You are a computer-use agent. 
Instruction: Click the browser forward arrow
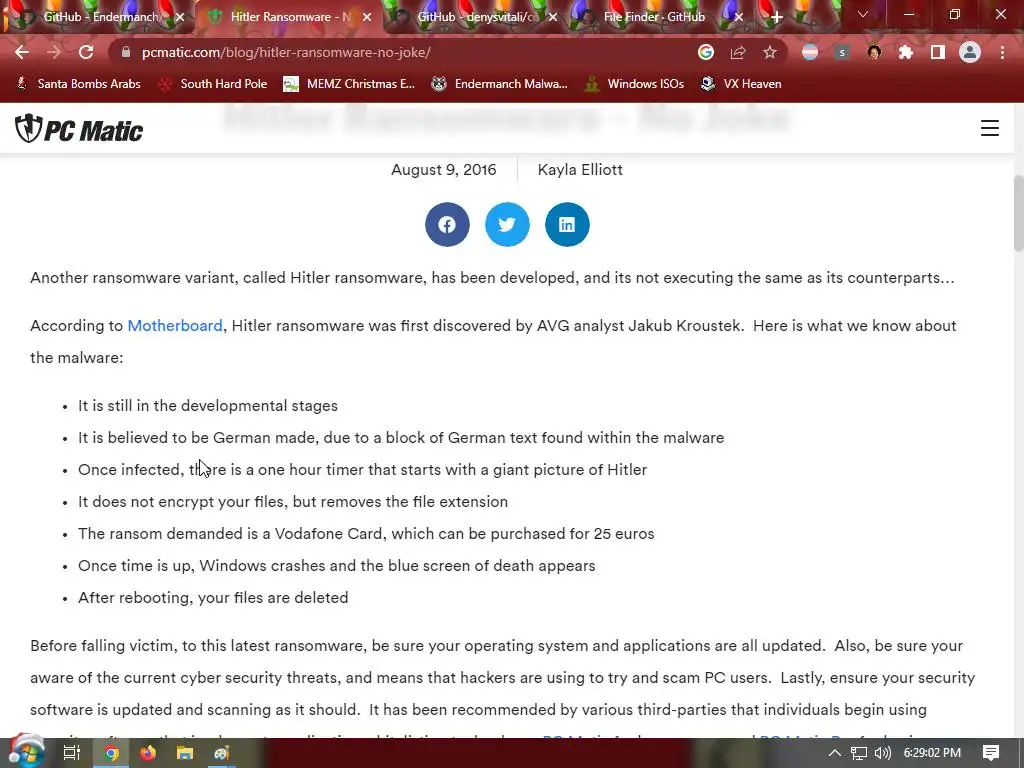[54, 52]
